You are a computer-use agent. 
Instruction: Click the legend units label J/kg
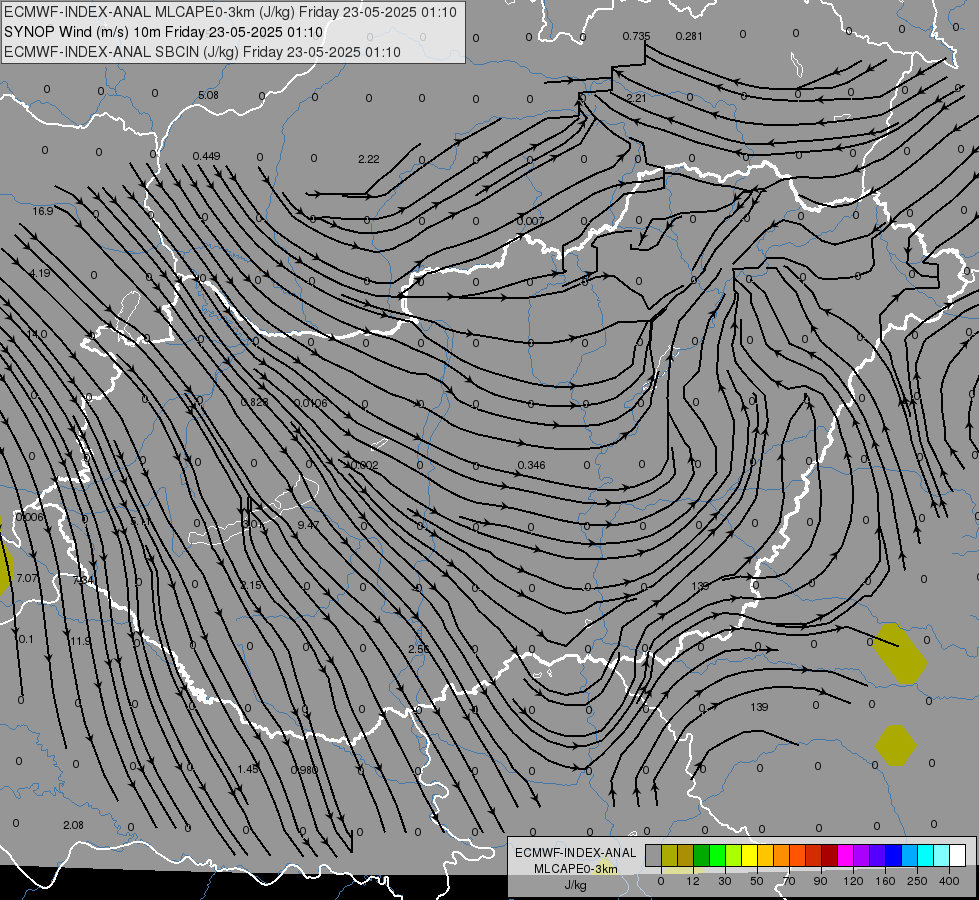(x=576, y=885)
